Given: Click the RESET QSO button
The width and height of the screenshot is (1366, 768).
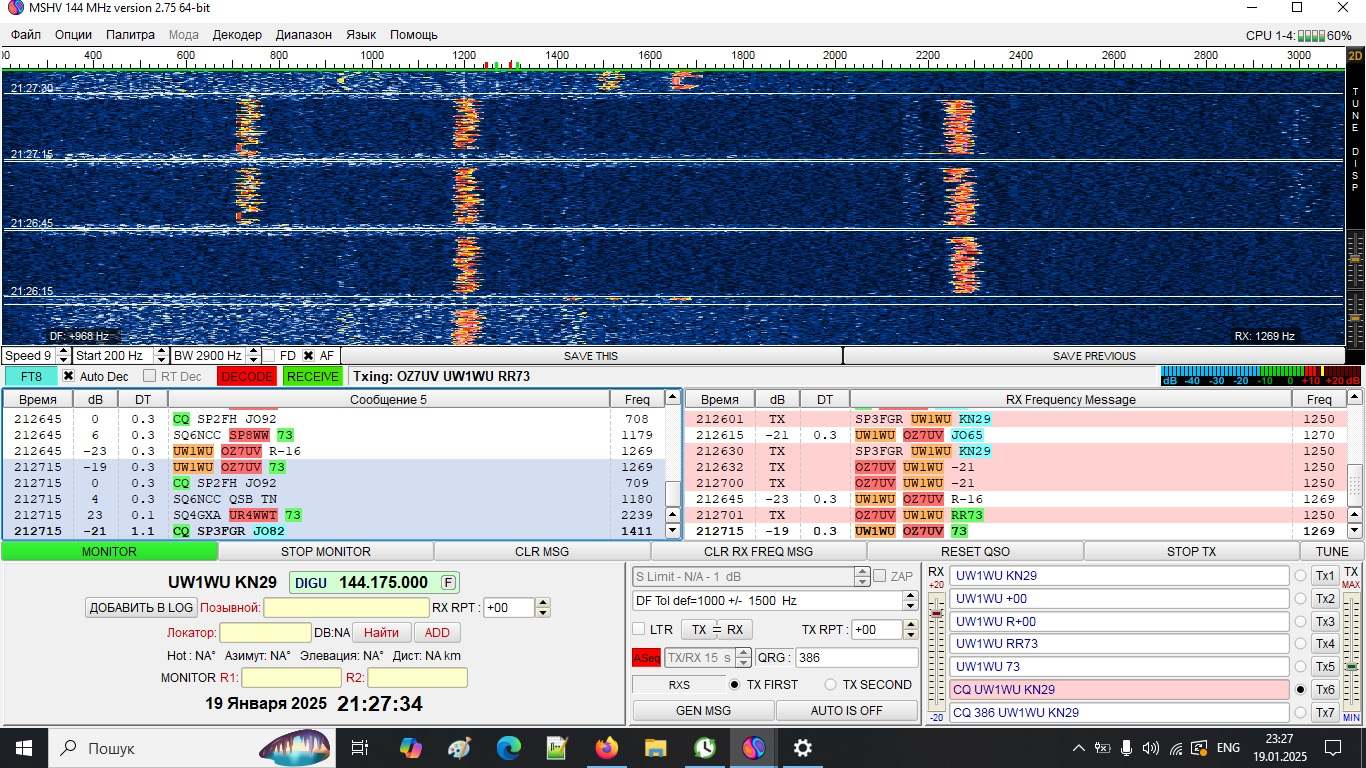Looking at the screenshot, I should (975, 551).
